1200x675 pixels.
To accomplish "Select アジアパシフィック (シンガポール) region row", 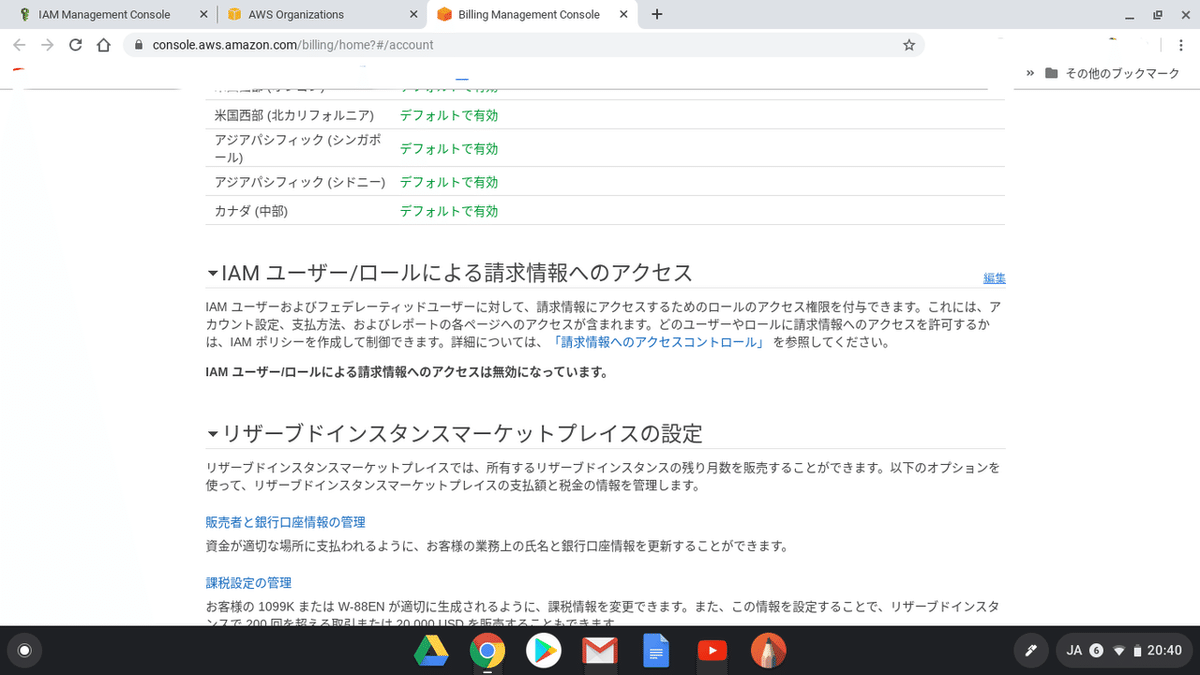I will (x=605, y=148).
